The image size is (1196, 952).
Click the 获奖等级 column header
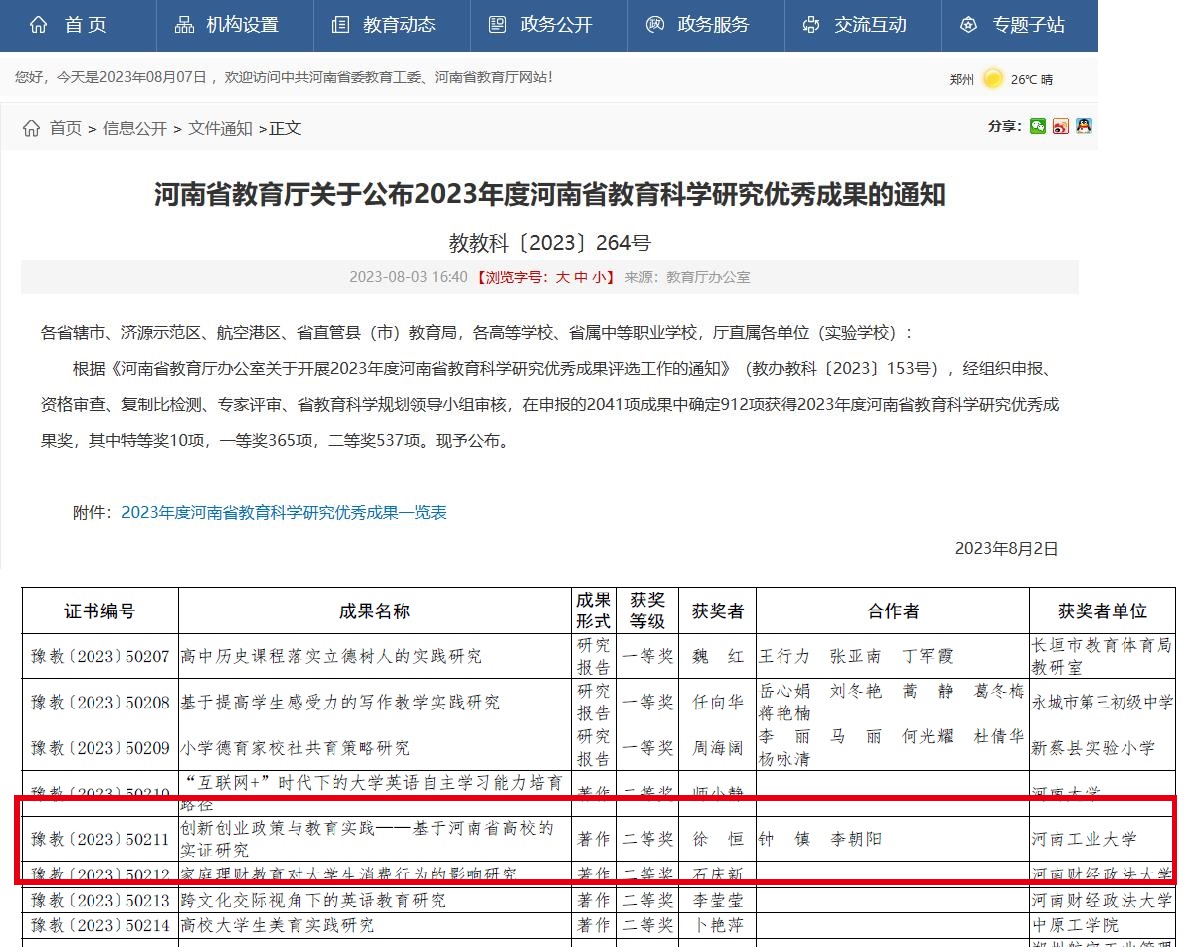click(648, 610)
